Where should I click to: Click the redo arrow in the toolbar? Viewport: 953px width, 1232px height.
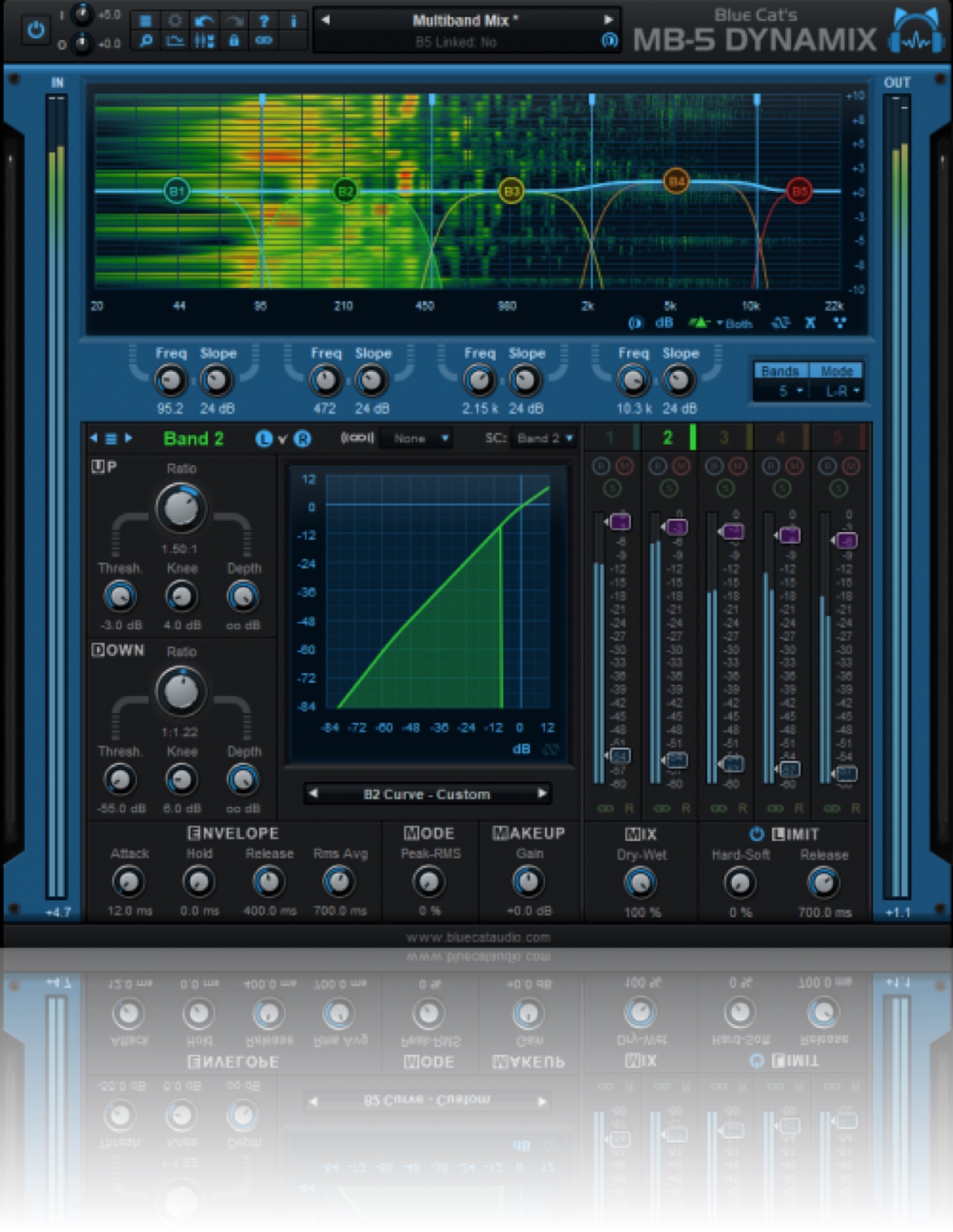(x=233, y=21)
